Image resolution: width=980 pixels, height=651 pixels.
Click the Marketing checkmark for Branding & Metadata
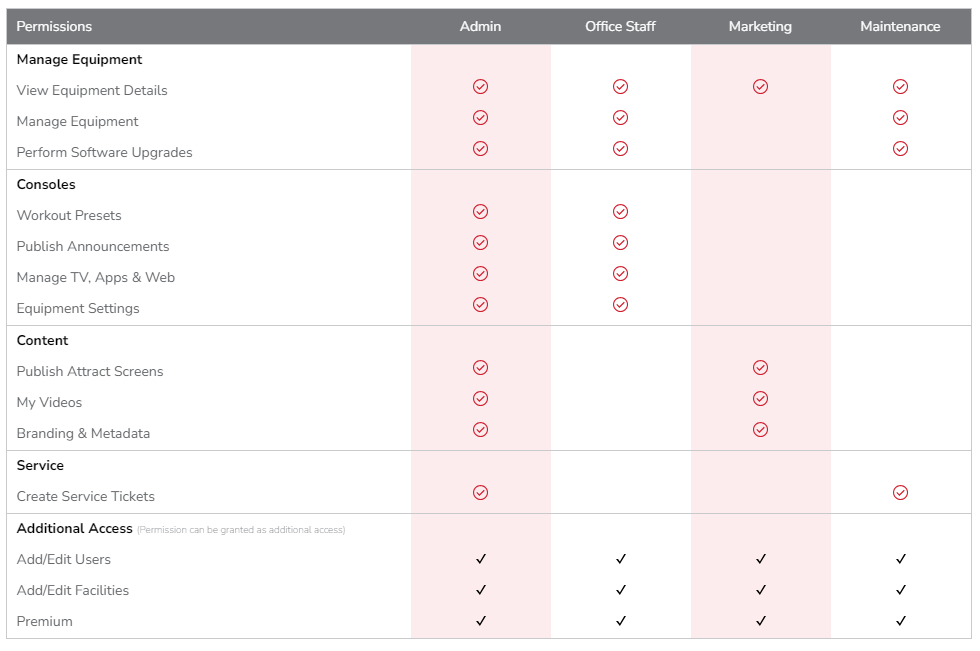(760, 429)
